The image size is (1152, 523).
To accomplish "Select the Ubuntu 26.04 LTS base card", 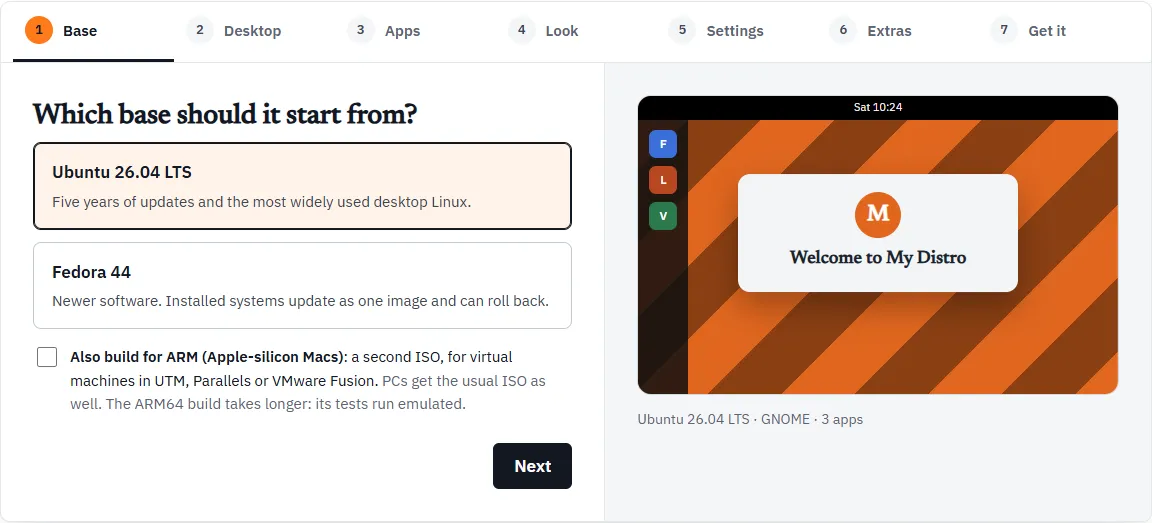I will click(x=302, y=186).
